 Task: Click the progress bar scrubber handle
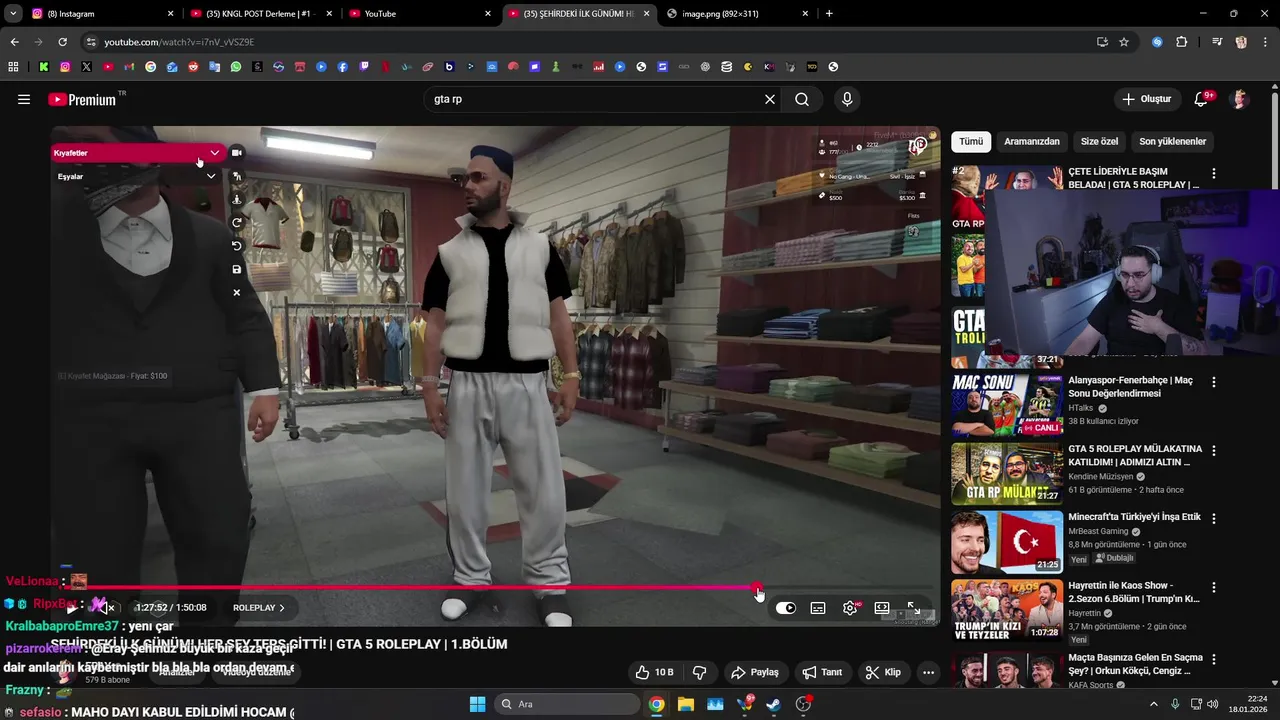(757, 588)
